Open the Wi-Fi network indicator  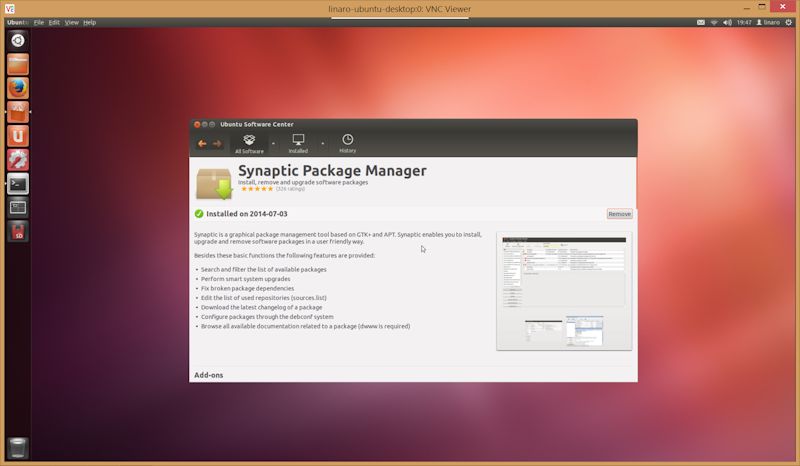coord(714,22)
